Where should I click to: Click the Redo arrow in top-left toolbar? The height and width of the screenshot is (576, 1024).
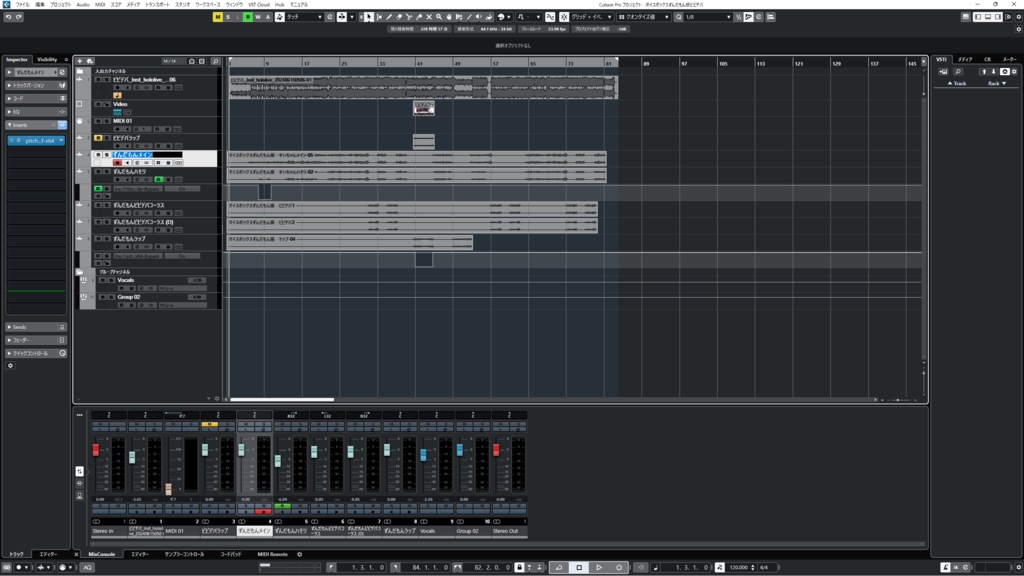19,17
